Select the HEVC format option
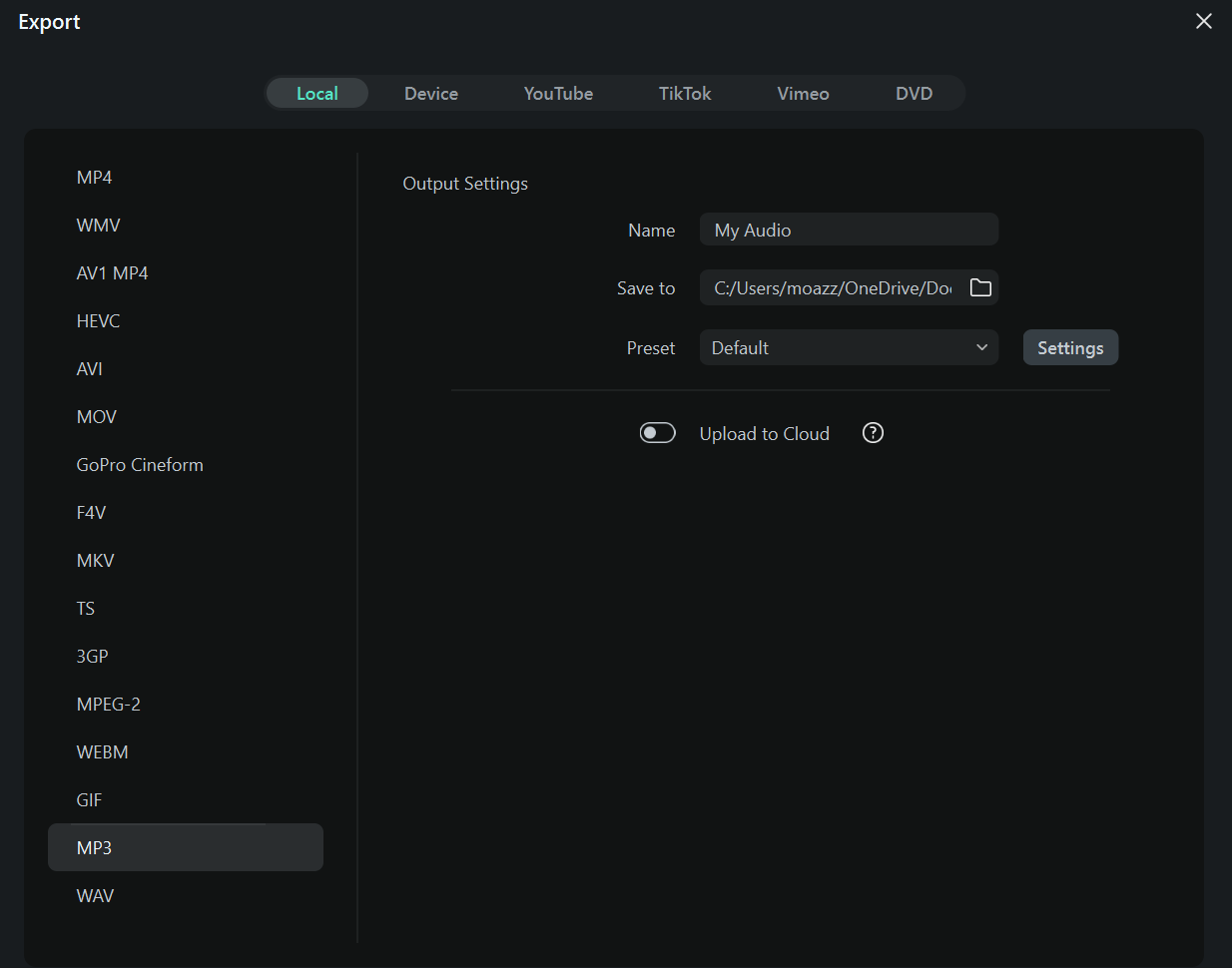The height and width of the screenshot is (968, 1232). (98, 321)
